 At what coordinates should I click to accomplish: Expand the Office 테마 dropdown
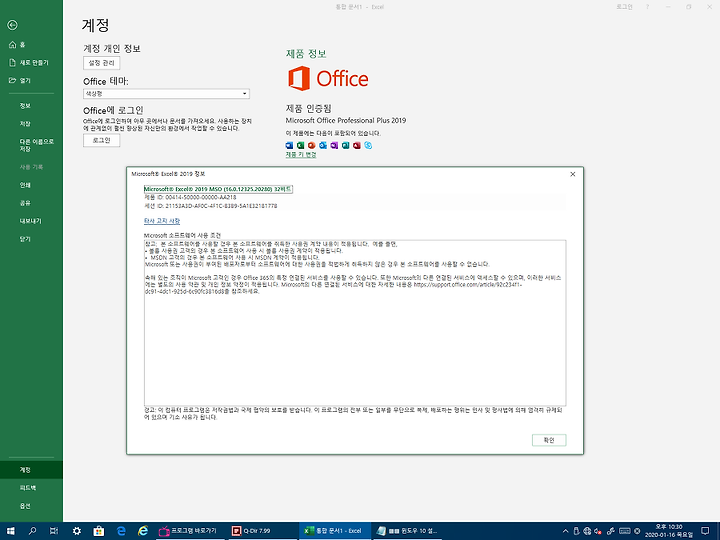pyautogui.click(x=166, y=94)
